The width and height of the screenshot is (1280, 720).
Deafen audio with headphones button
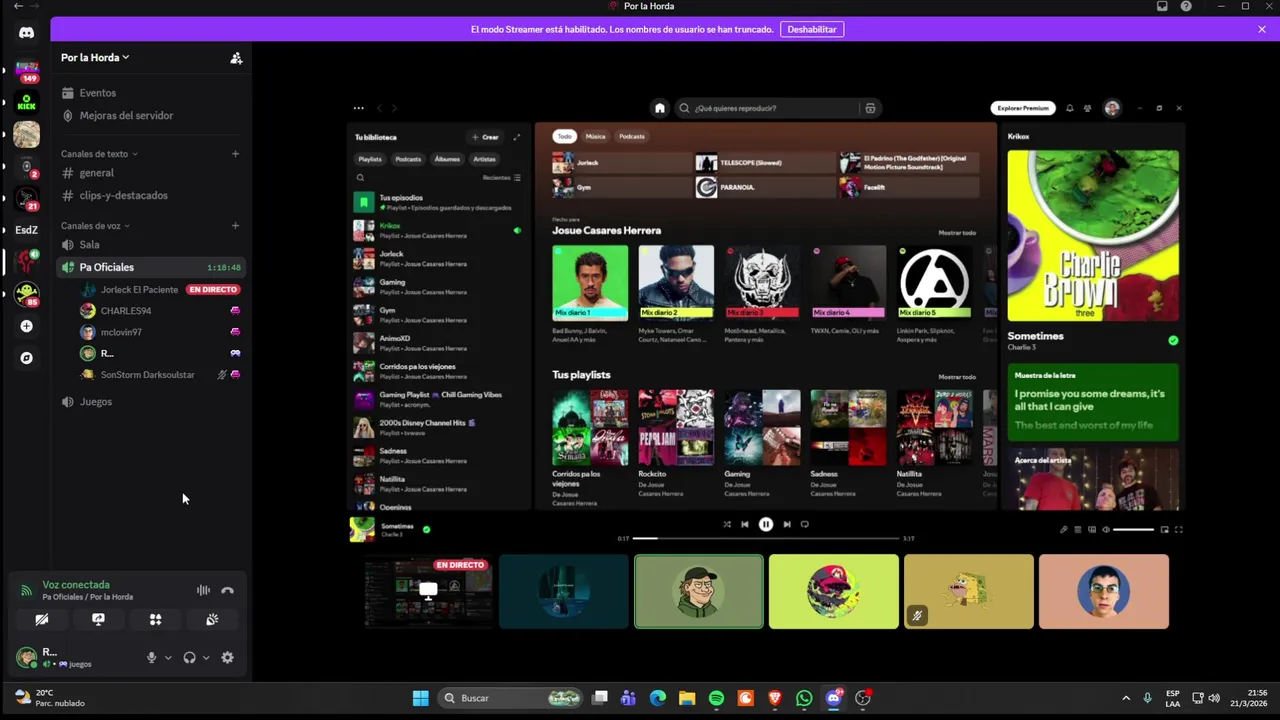pyautogui.click(x=189, y=657)
